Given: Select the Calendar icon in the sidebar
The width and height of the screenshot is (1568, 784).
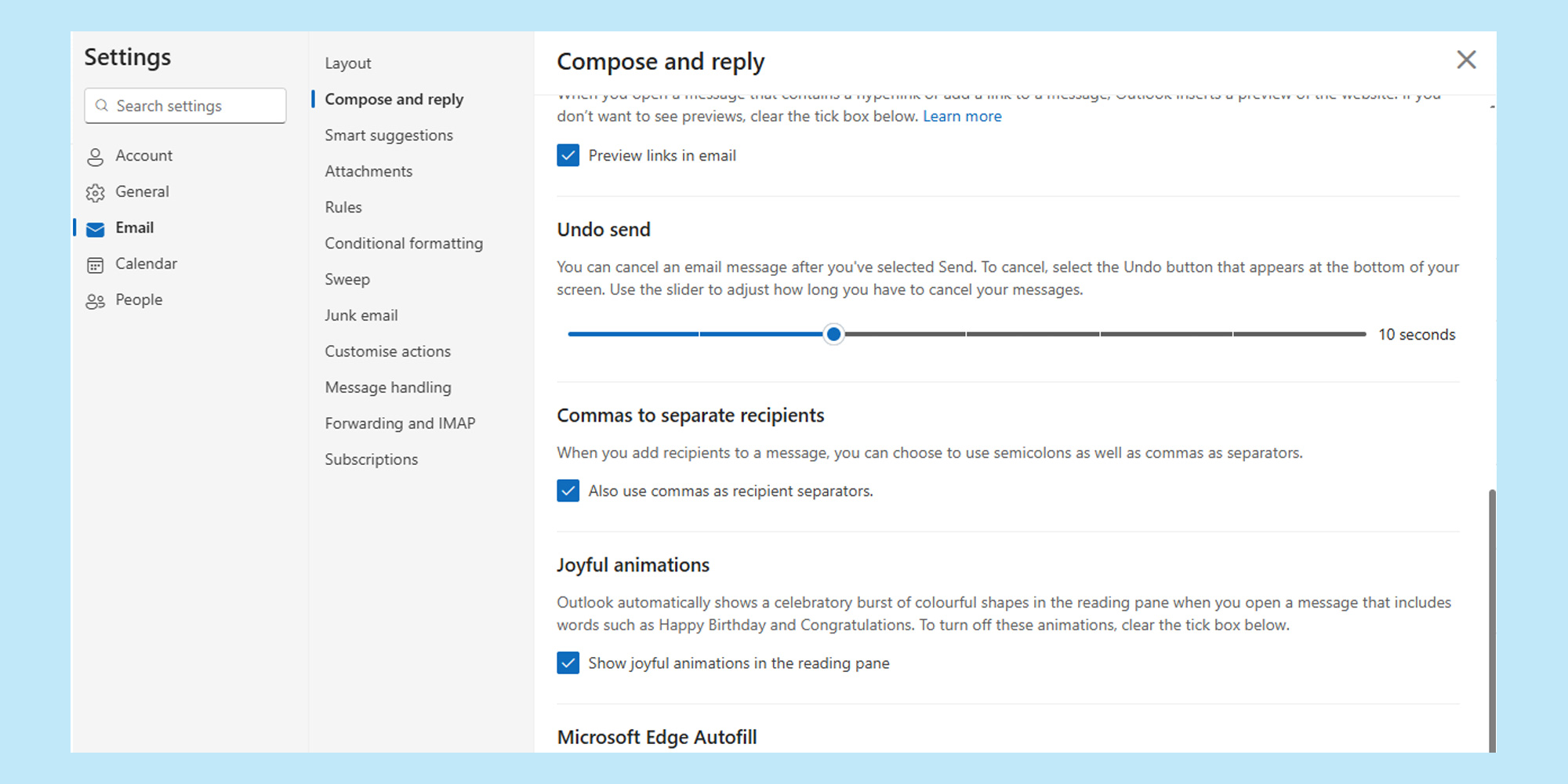Looking at the screenshot, I should 95,264.
